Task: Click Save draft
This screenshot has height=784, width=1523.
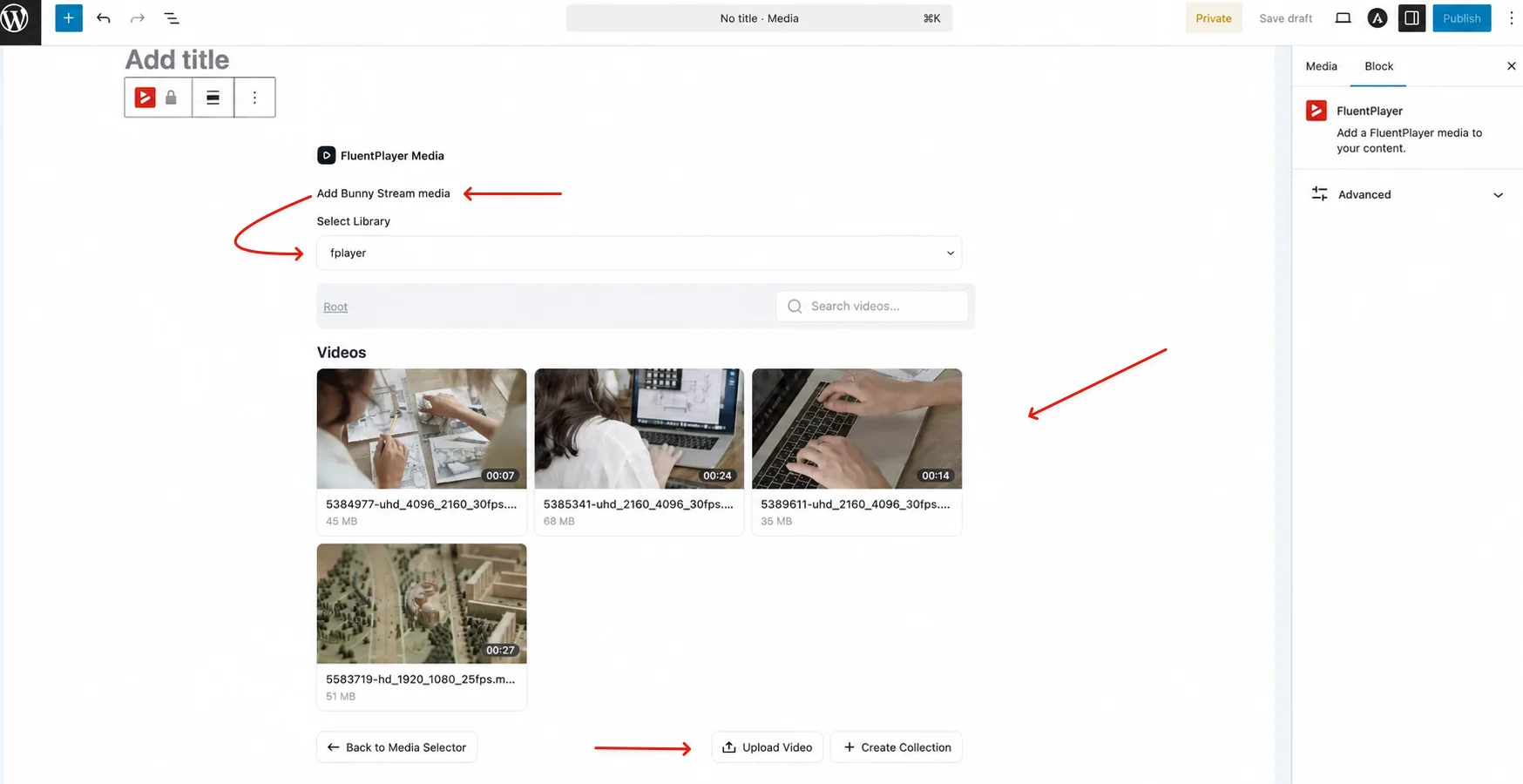Action: click(1285, 18)
